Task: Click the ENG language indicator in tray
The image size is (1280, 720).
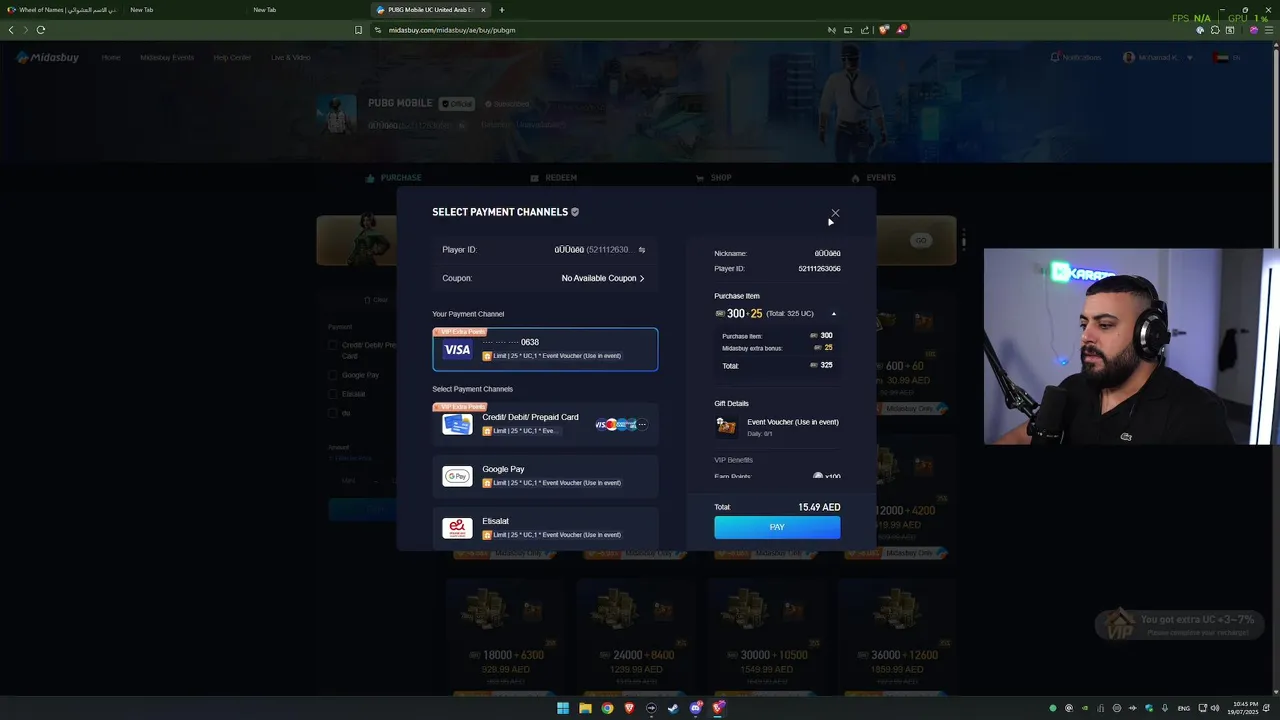Action: tap(1184, 708)
